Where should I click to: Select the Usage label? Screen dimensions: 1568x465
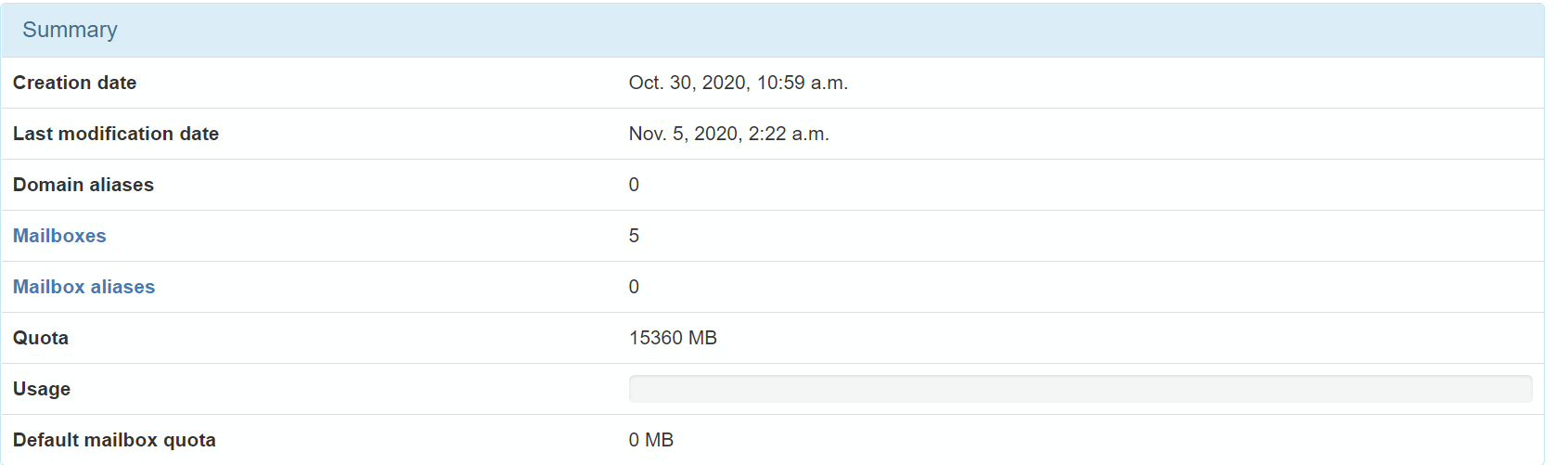pyautogui.click(x=42, y=389)
